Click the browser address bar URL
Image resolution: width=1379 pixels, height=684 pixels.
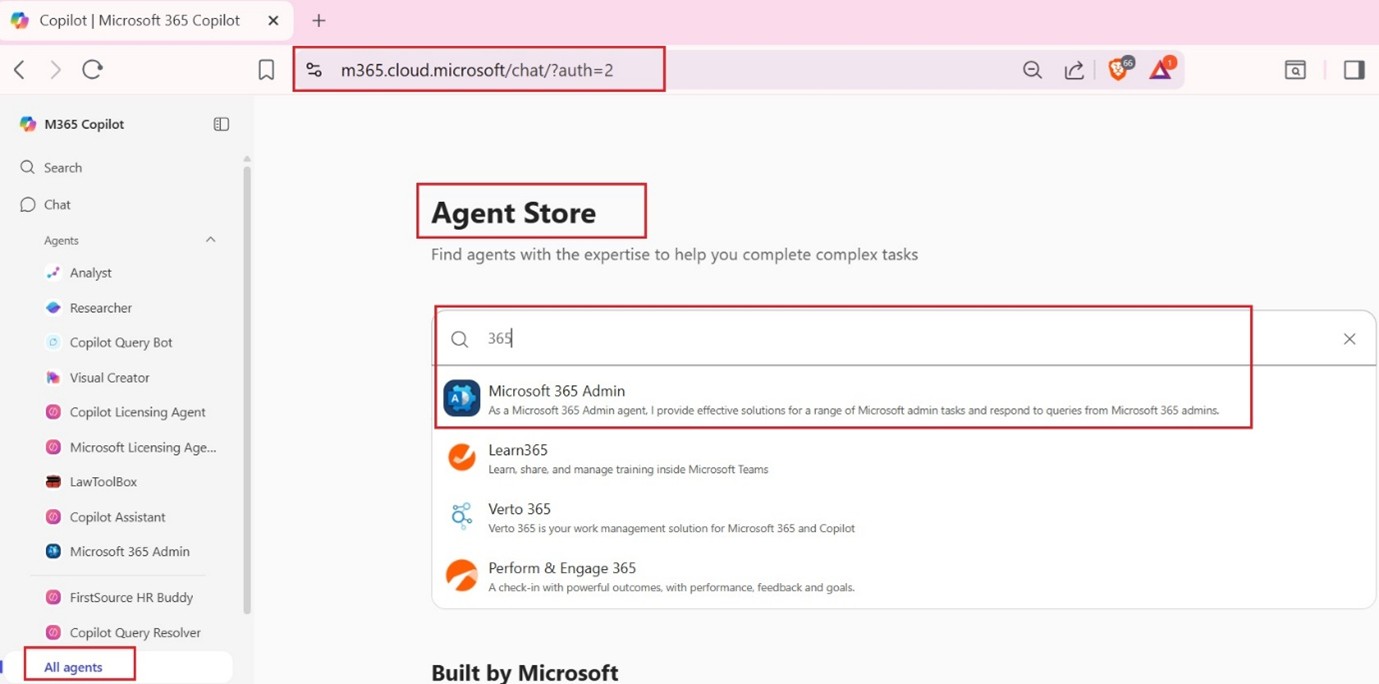point(477,70)
